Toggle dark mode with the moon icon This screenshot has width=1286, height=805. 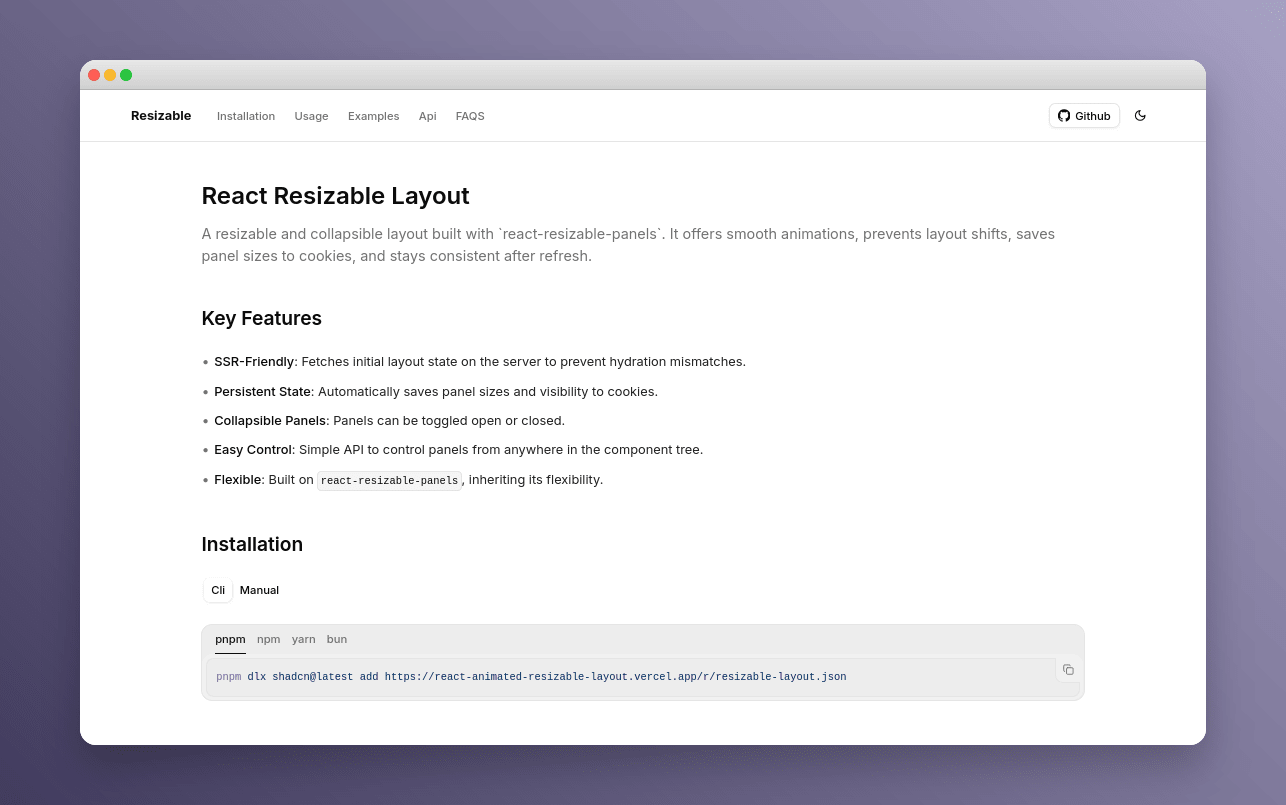1140,115
